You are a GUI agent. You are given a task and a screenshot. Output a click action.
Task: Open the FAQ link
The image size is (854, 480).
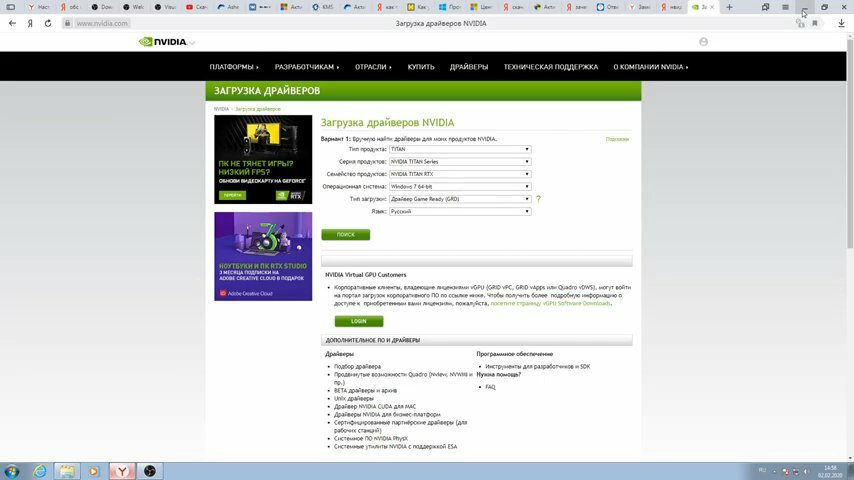click(490, 387)
